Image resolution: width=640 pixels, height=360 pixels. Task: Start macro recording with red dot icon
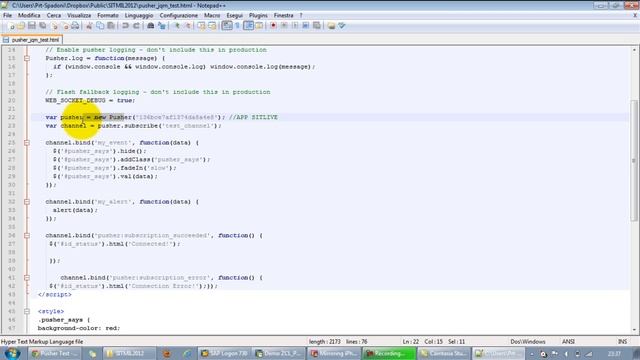point(273,26)
